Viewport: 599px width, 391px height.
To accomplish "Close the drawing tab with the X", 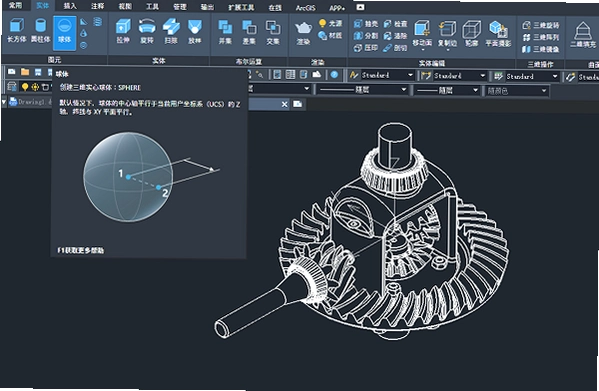I will (284, 104).
